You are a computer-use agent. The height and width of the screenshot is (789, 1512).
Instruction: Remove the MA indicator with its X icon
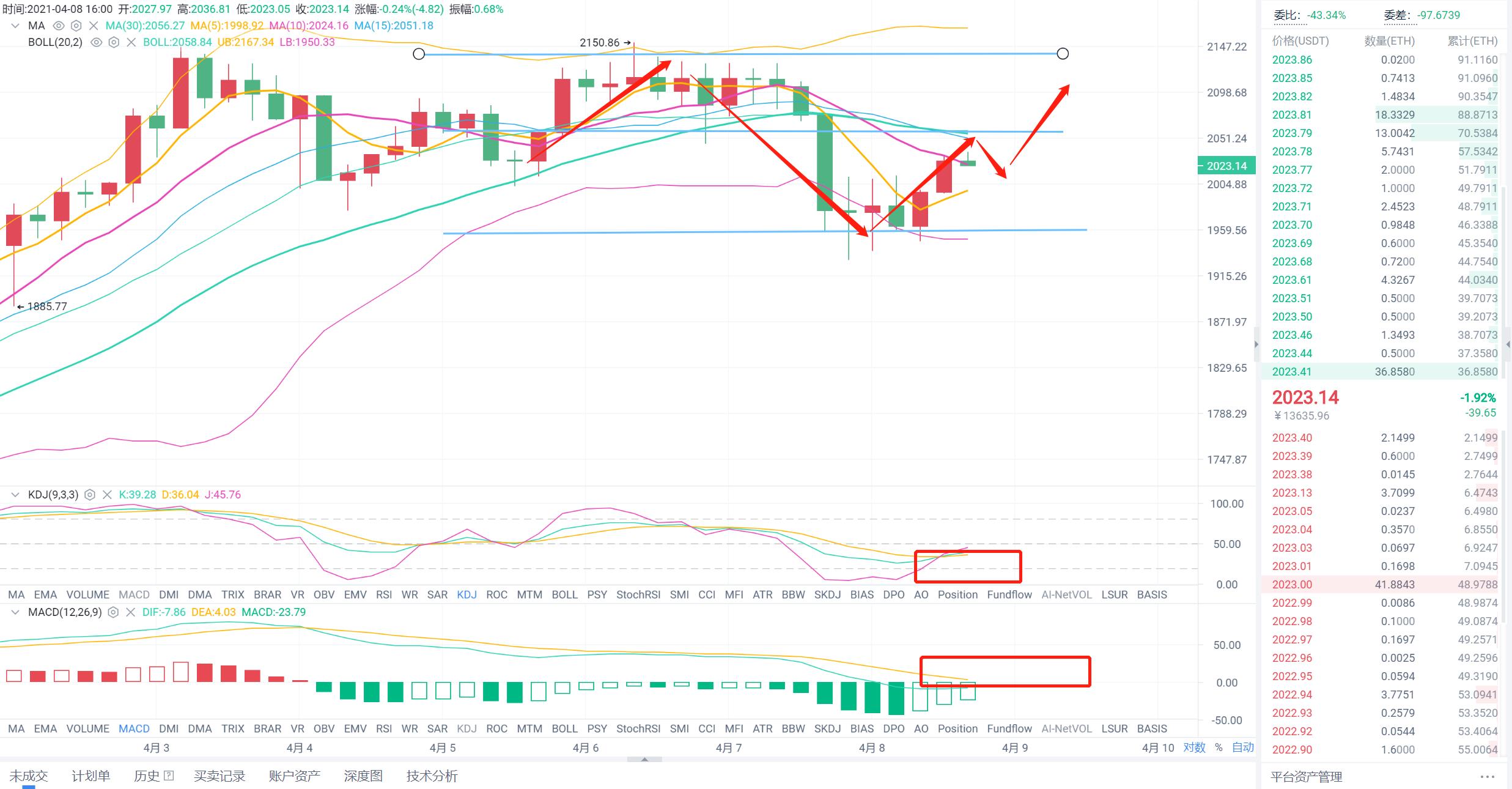pos(94,26)
